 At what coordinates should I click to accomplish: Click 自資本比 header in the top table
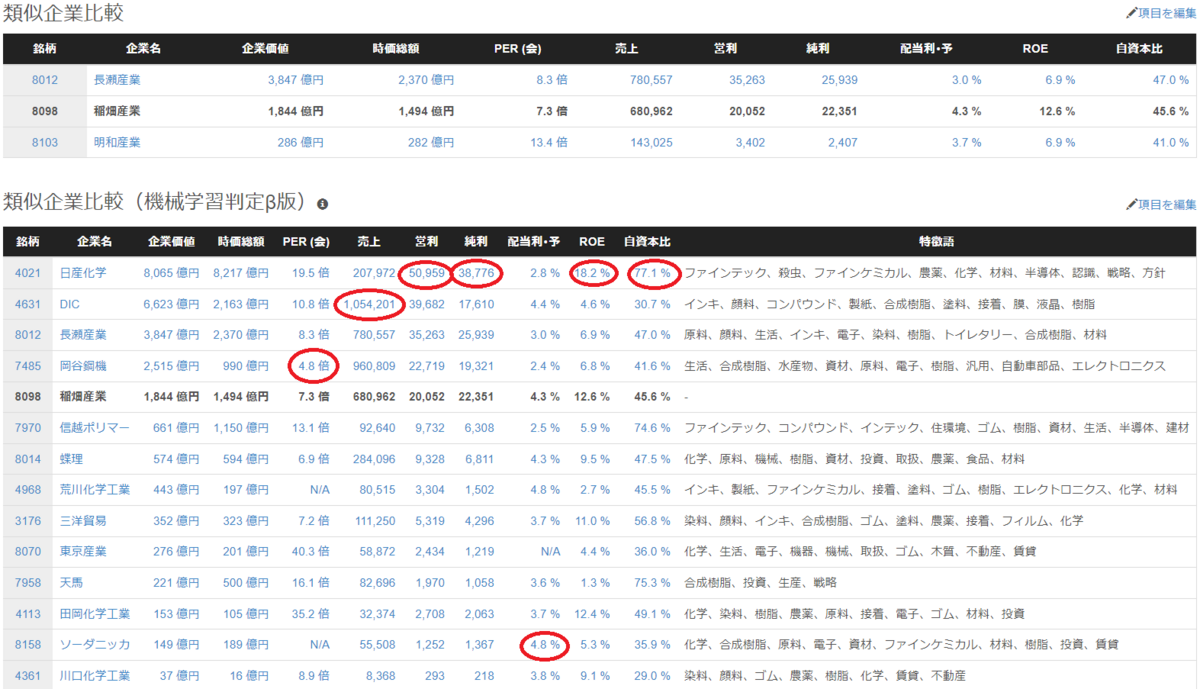click(x=1140, y=48)
